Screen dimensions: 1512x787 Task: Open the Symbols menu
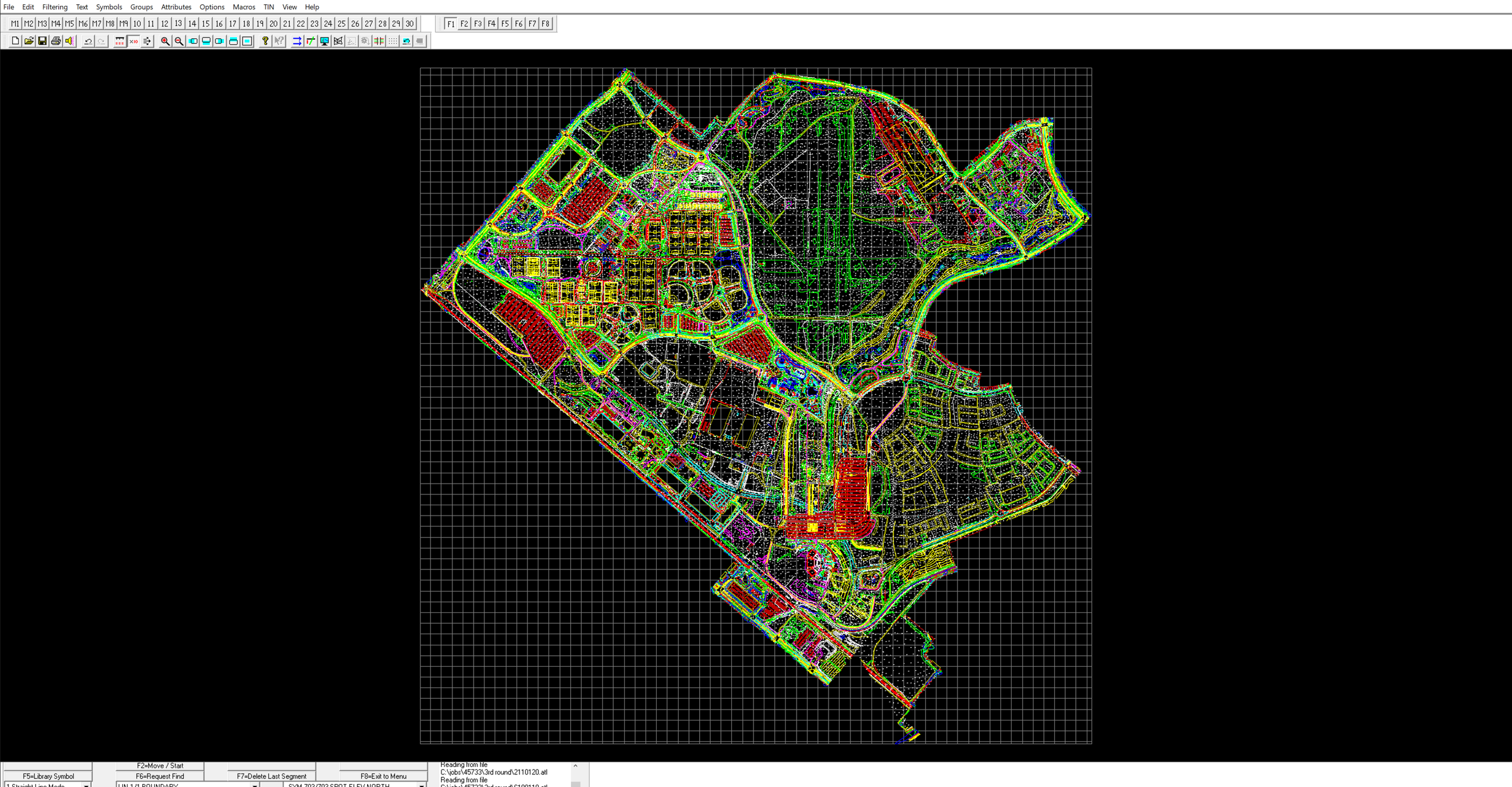coord(109,7)
